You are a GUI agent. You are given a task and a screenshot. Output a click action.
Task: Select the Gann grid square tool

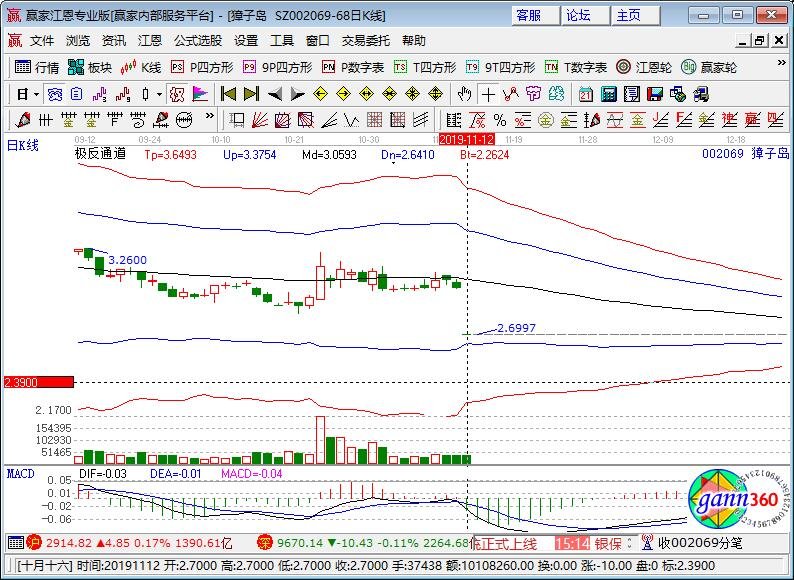[374, 121]
